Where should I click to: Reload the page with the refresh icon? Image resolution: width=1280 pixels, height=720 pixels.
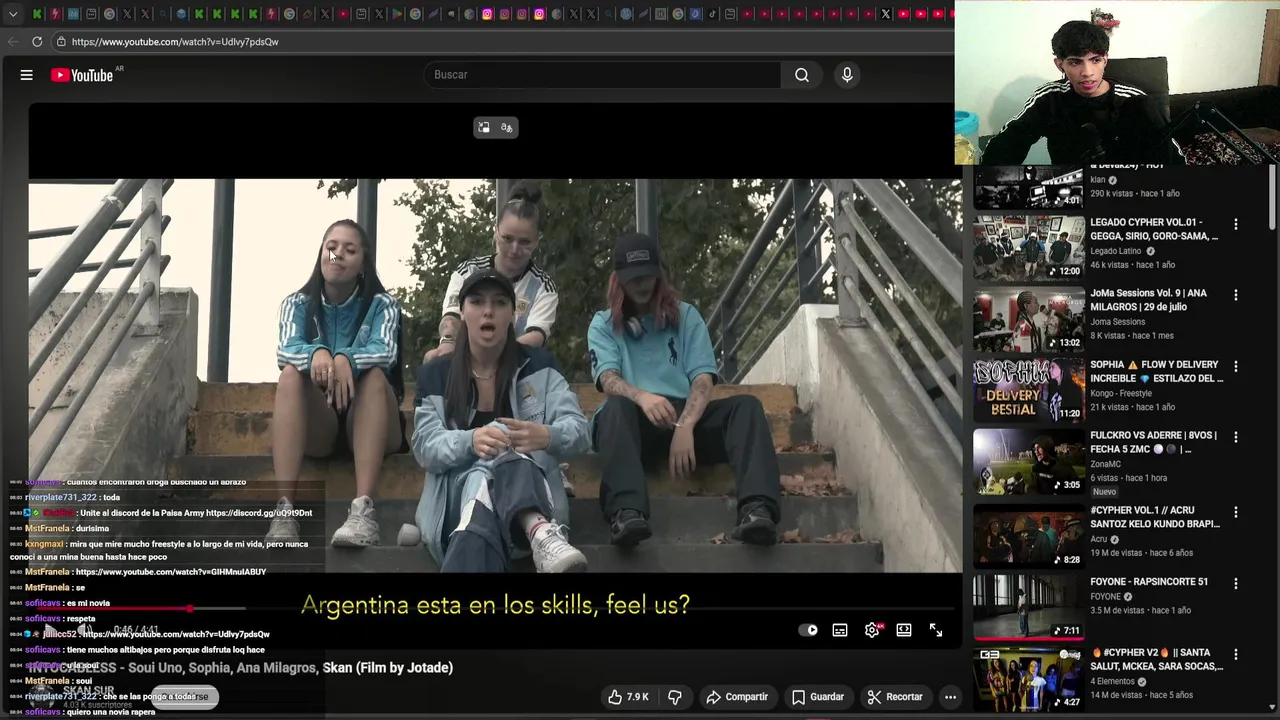[37, 42]
